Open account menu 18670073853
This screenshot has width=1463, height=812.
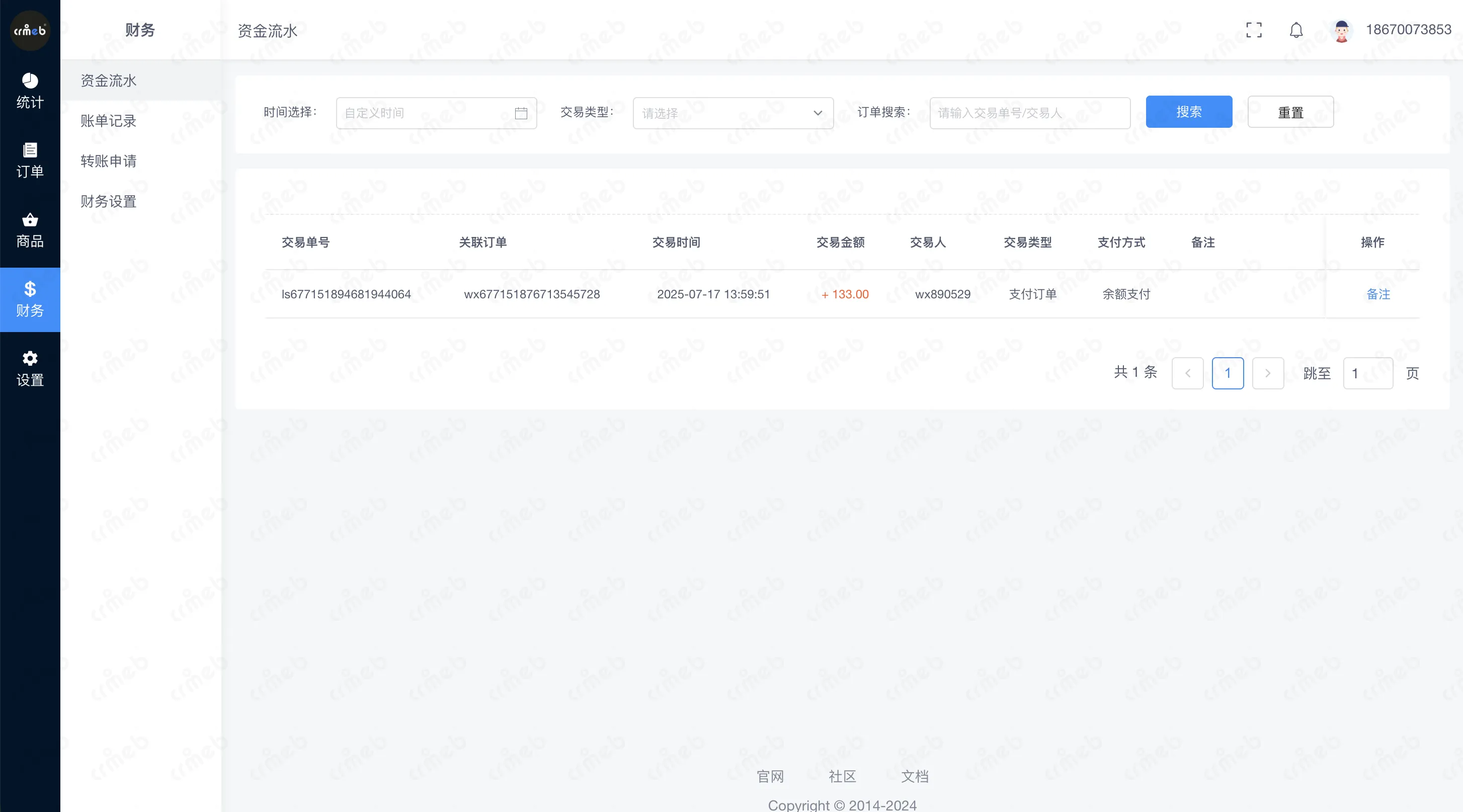[x=1409, y=30]
